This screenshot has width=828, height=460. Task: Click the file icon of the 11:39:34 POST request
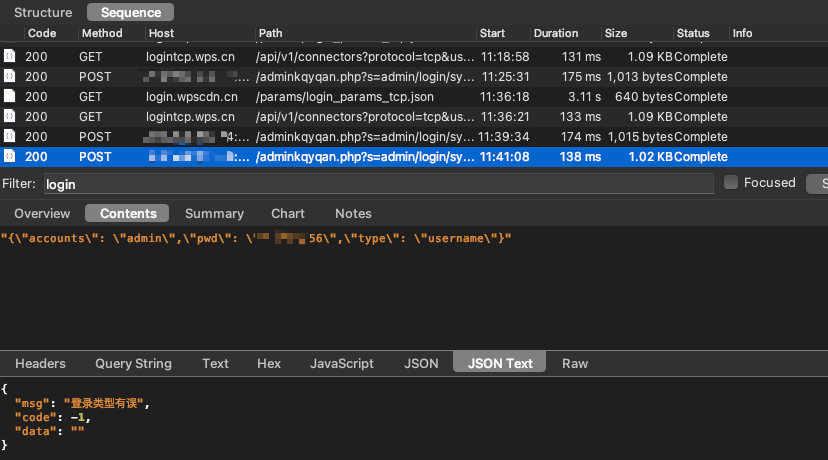(x=10, y=136)
